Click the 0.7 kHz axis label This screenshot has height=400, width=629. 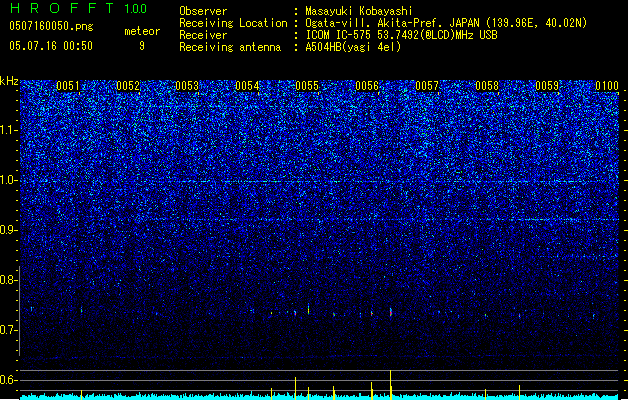(x=8, y=330)
